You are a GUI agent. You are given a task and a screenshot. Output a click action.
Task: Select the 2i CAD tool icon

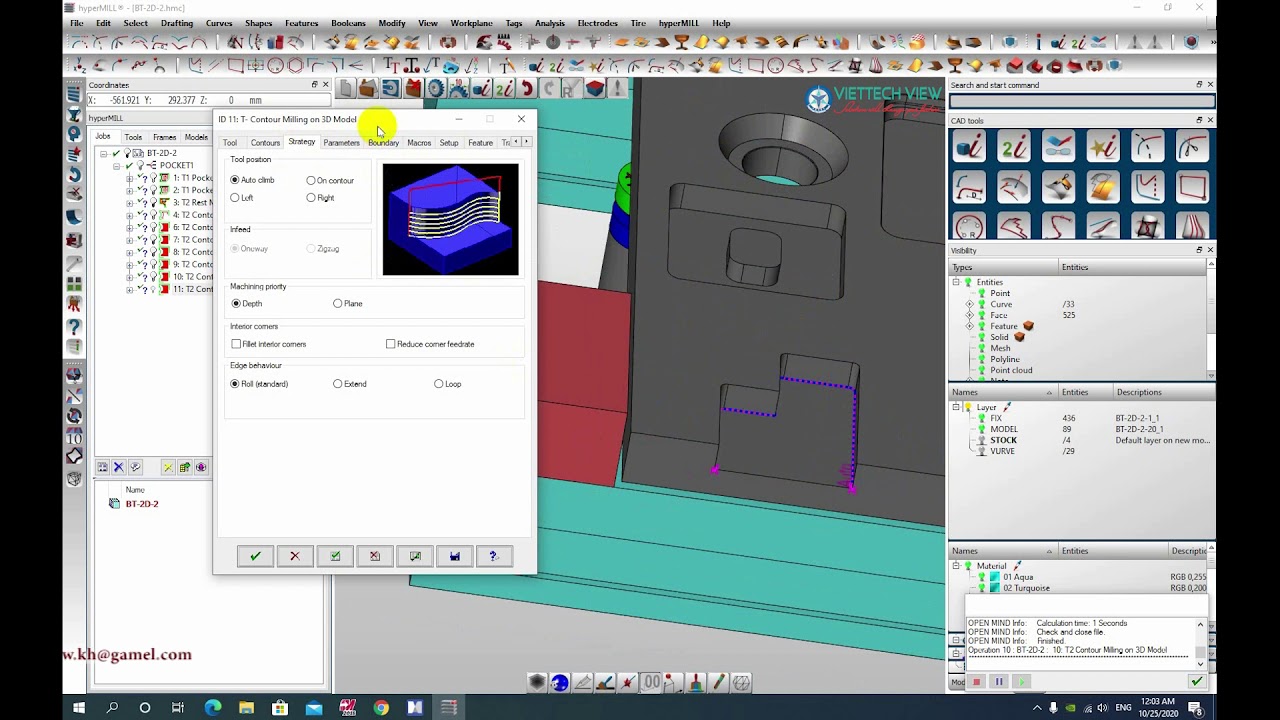pyautogui.click(x=1014, y=148)
